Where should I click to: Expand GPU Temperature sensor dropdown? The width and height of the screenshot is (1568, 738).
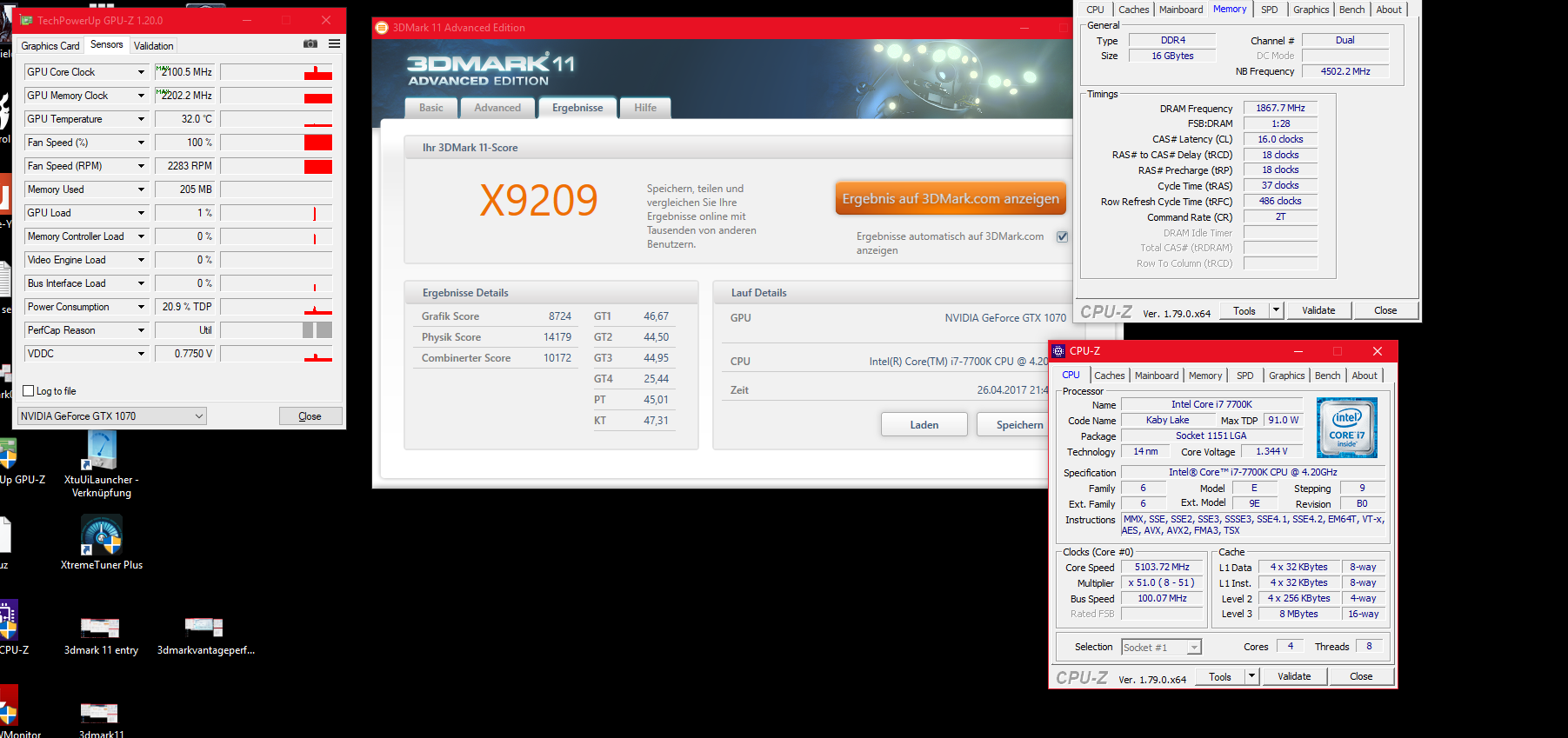coord(141,119)
